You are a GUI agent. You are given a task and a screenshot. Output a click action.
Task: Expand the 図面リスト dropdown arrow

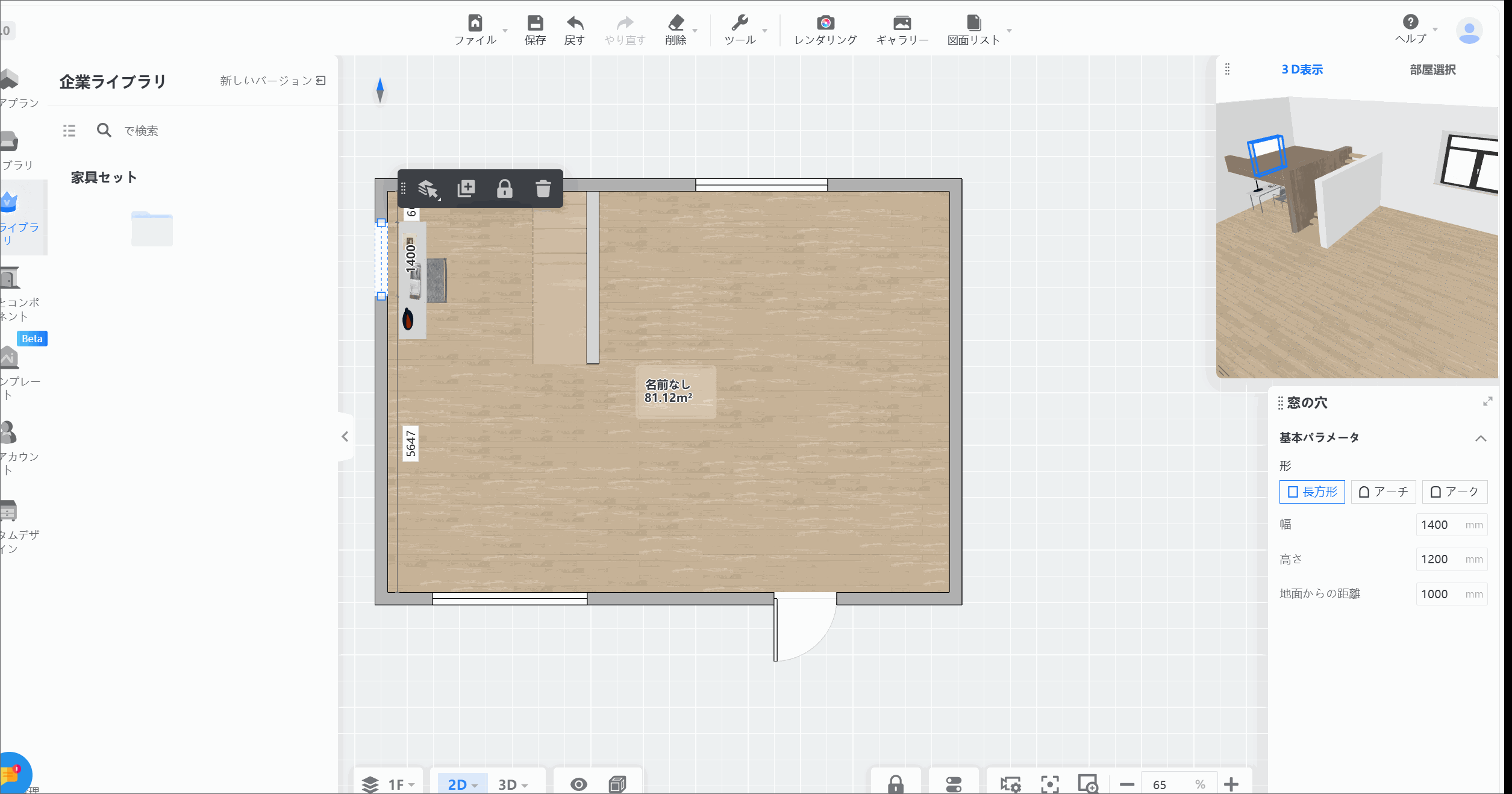1009,31
